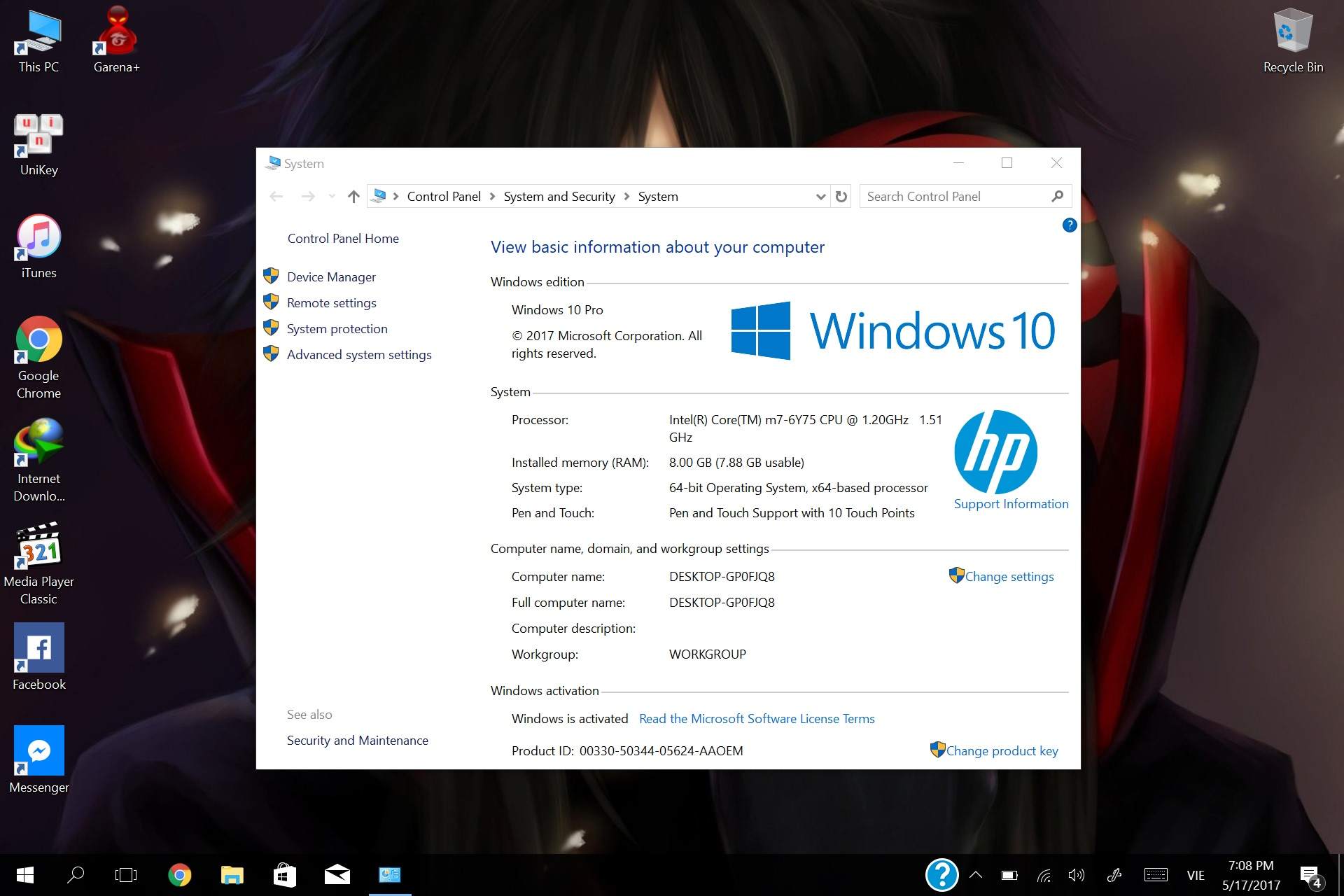Open Mail app from taskbar
The height and width of the screenshot is (896, 1344).
[x=337, y=875]
